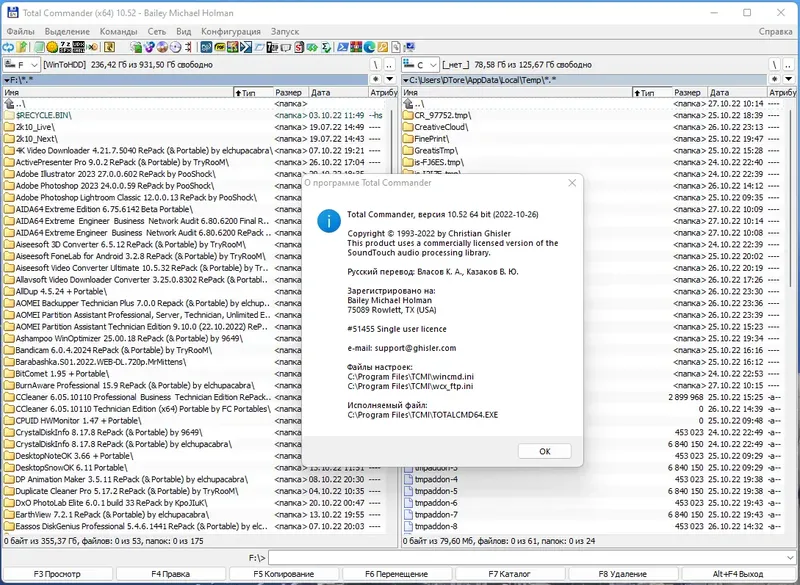Viewport: 800px width, 585px height.
Task: Open the command line history dropdown
Action: pos(790,557)
